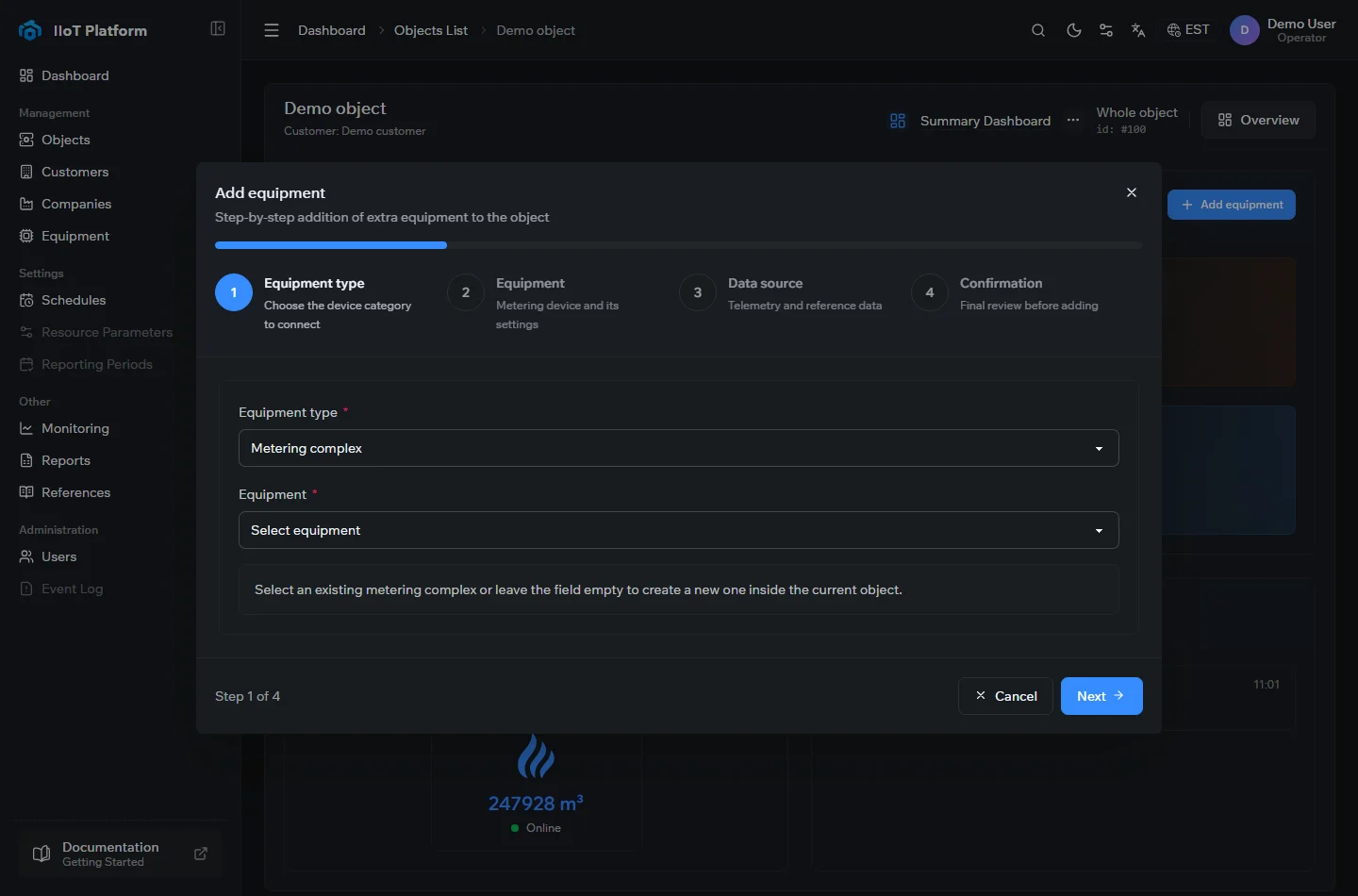1358x896 pixels.
Task: Click the Equipment chip icon
Action: (26, 236)
